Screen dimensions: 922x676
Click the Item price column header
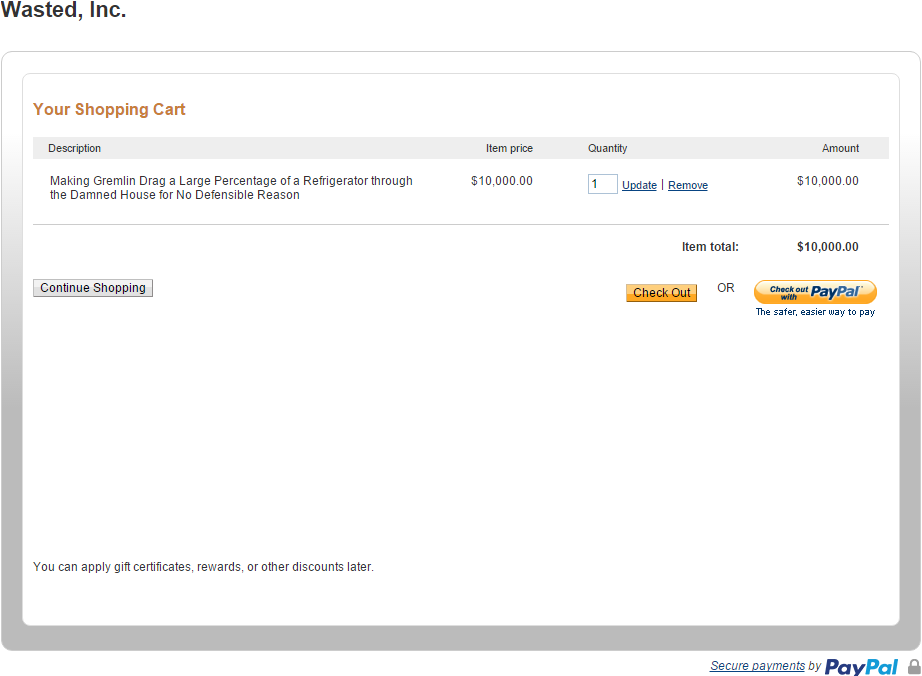(x=509, y=148)
